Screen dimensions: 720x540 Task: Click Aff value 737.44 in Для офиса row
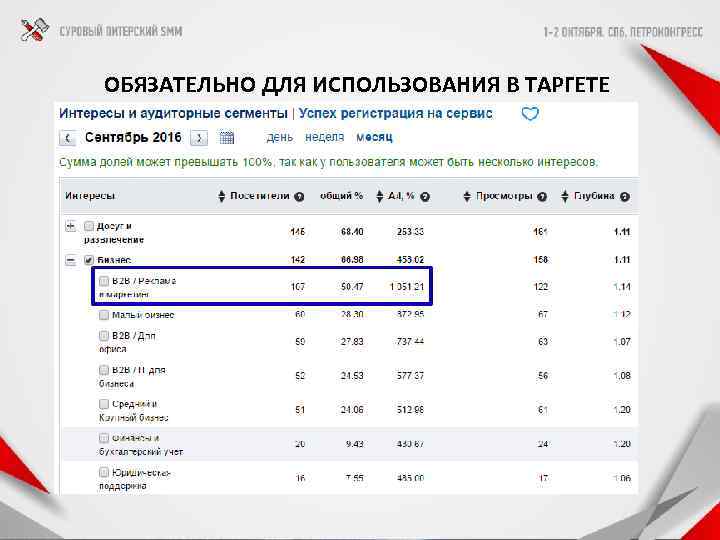tap(410, 342)
